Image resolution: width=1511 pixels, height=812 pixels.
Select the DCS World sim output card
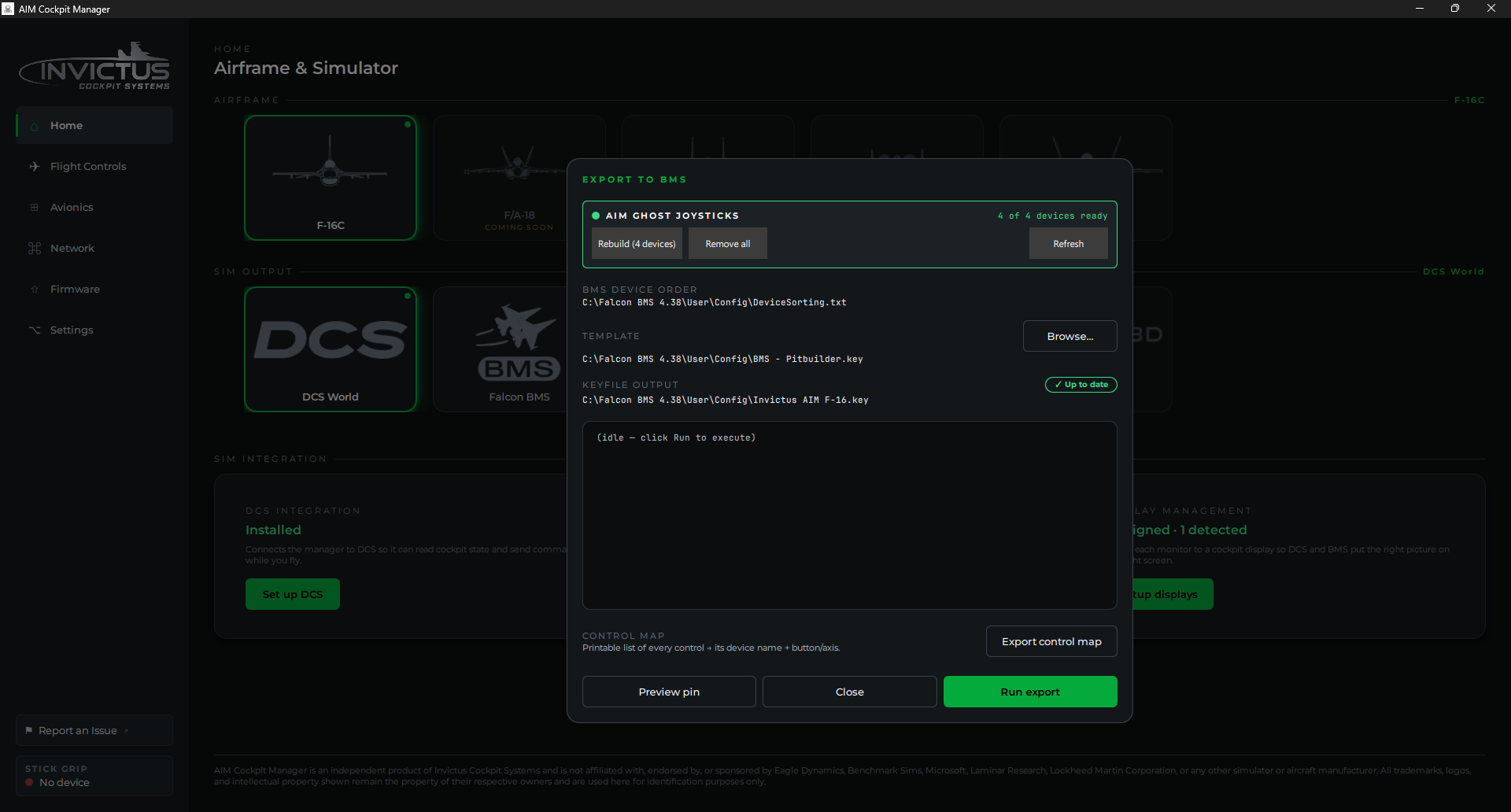331,349
